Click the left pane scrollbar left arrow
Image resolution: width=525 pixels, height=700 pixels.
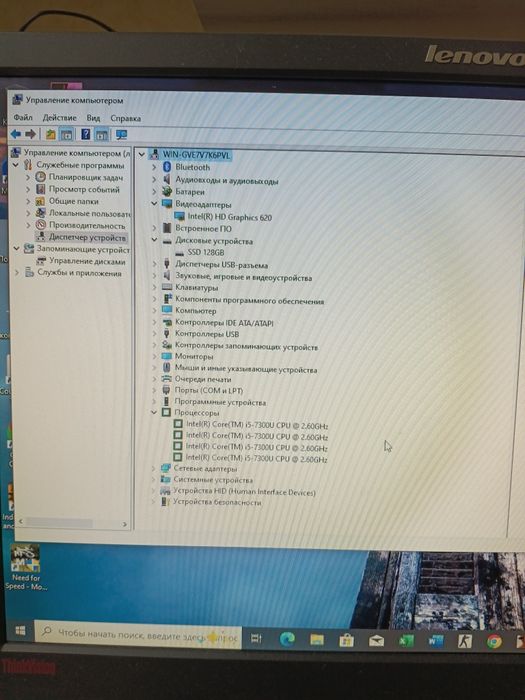[x=21, y=521]
